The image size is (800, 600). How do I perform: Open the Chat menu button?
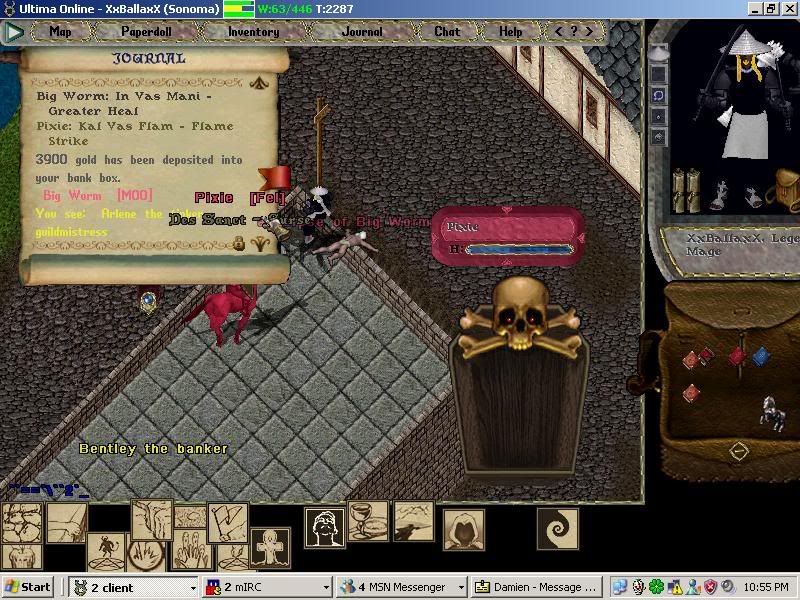[x=447, y=32]
